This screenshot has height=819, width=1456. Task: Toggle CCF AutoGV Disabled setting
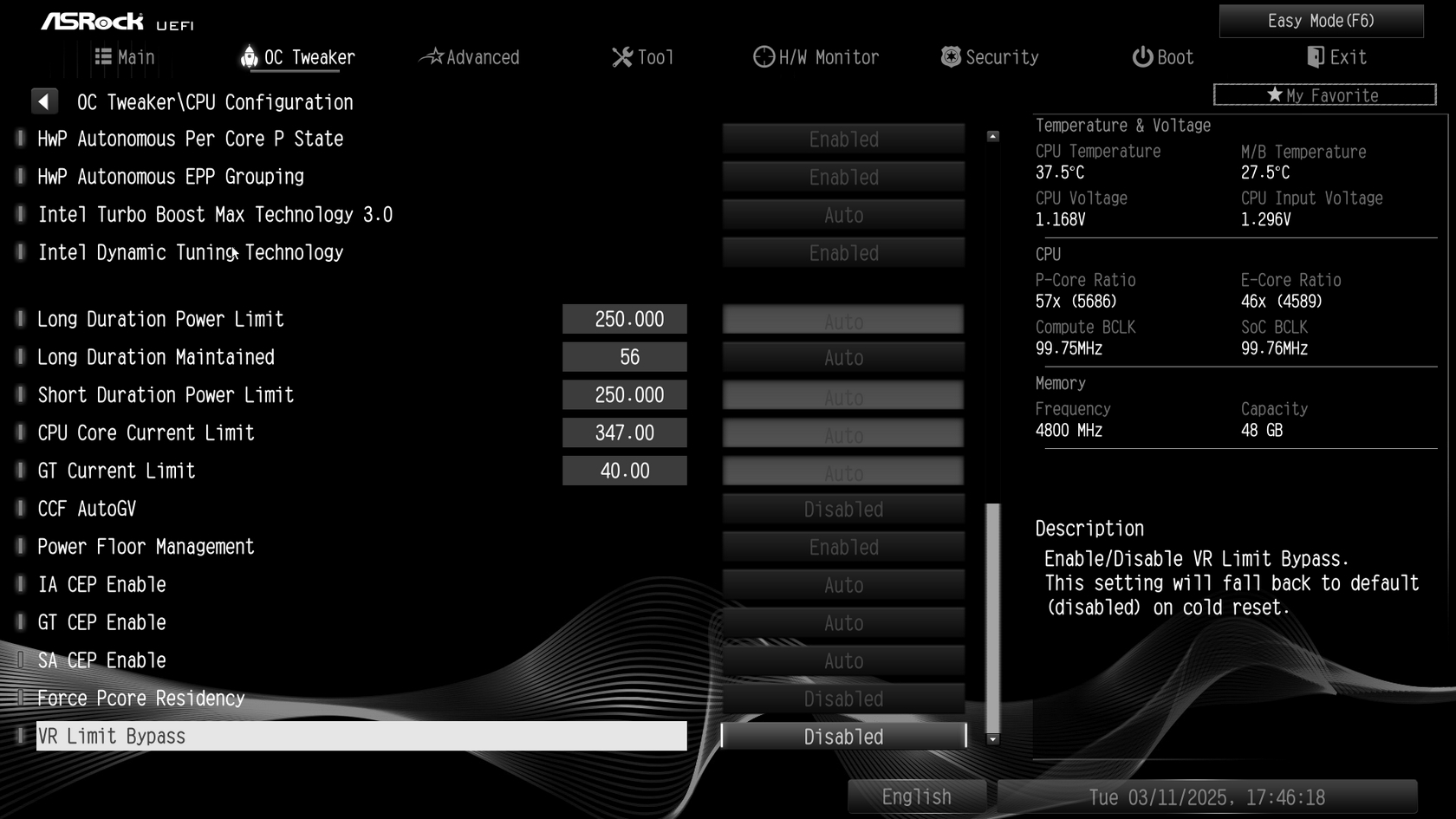click(843, 510)
